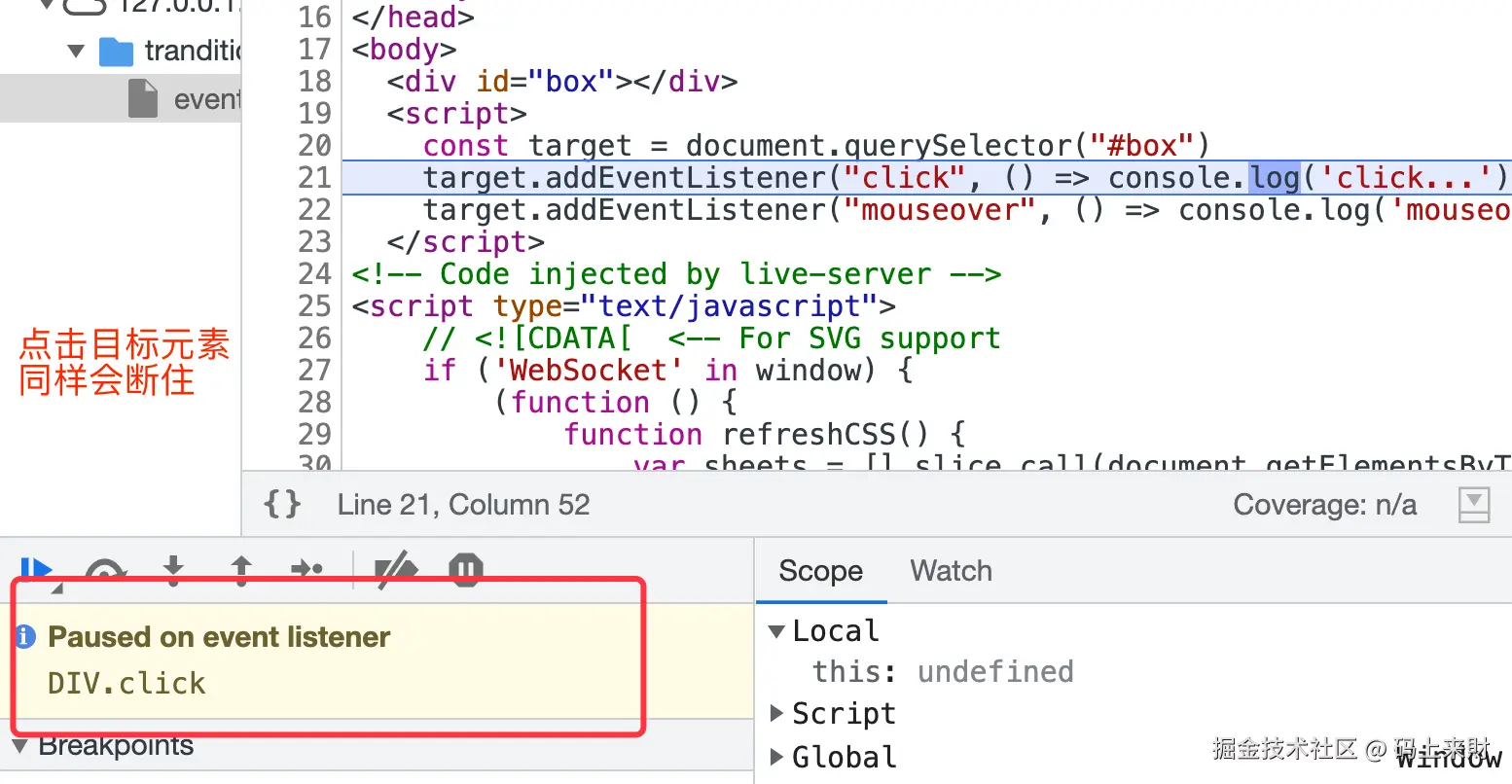
Task: Switch to the Watch tab
Action: tap(951, 571)
